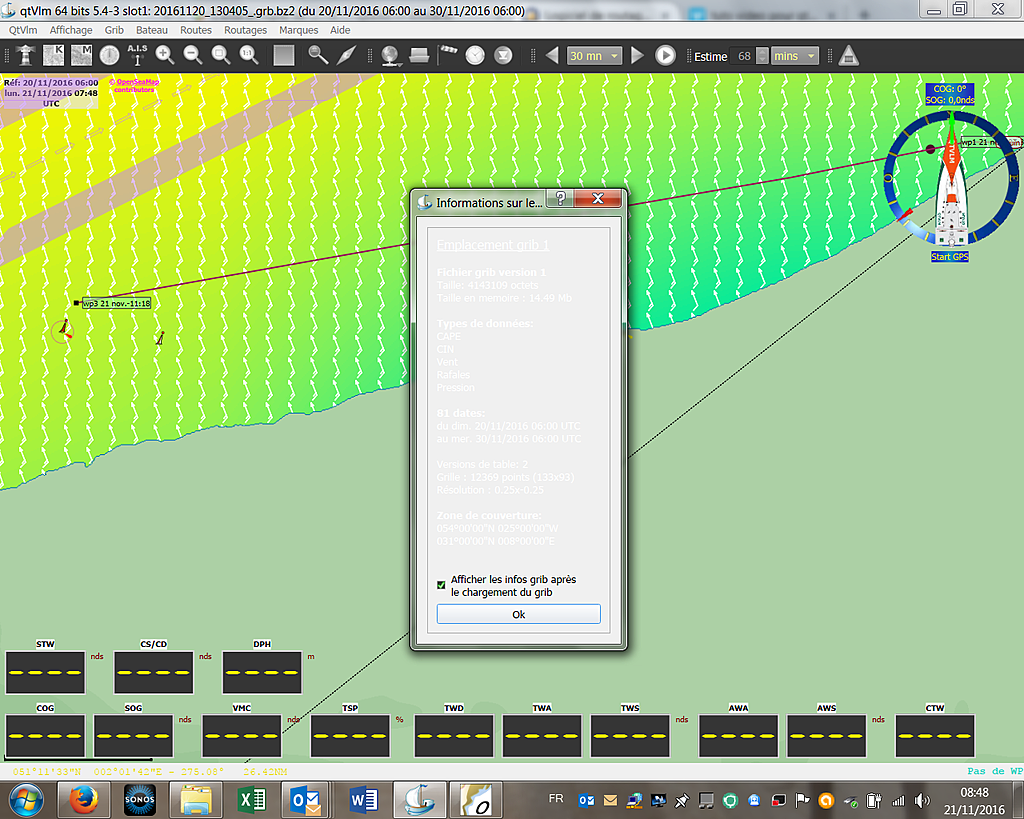Click the triangle boat icon in the toolbar
This screenshot has width=1024, height=819.
[848, 56]
